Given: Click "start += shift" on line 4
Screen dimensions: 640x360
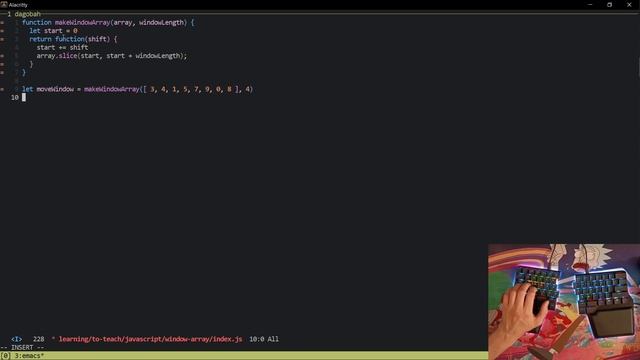Looking at the screenshot, I should [62, 47].
